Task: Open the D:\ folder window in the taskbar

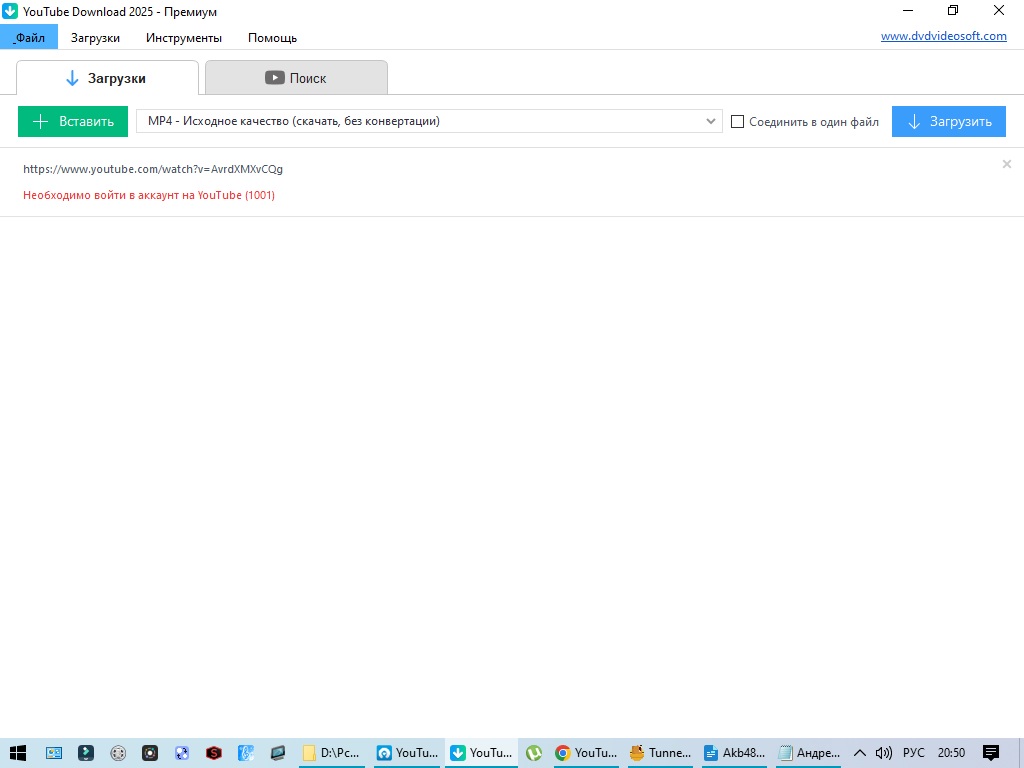Action: (x=332, y=753)
